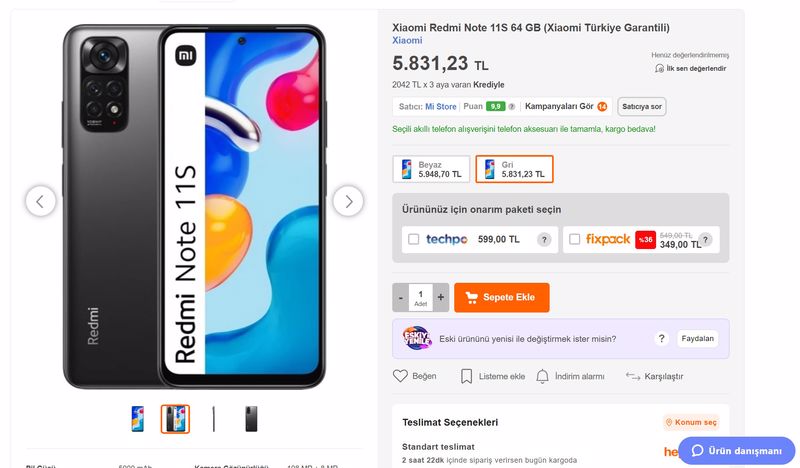This screenshot has width=800, height=468.
Task: Click the techpo question mark help icon
Action: coord(544,240)
